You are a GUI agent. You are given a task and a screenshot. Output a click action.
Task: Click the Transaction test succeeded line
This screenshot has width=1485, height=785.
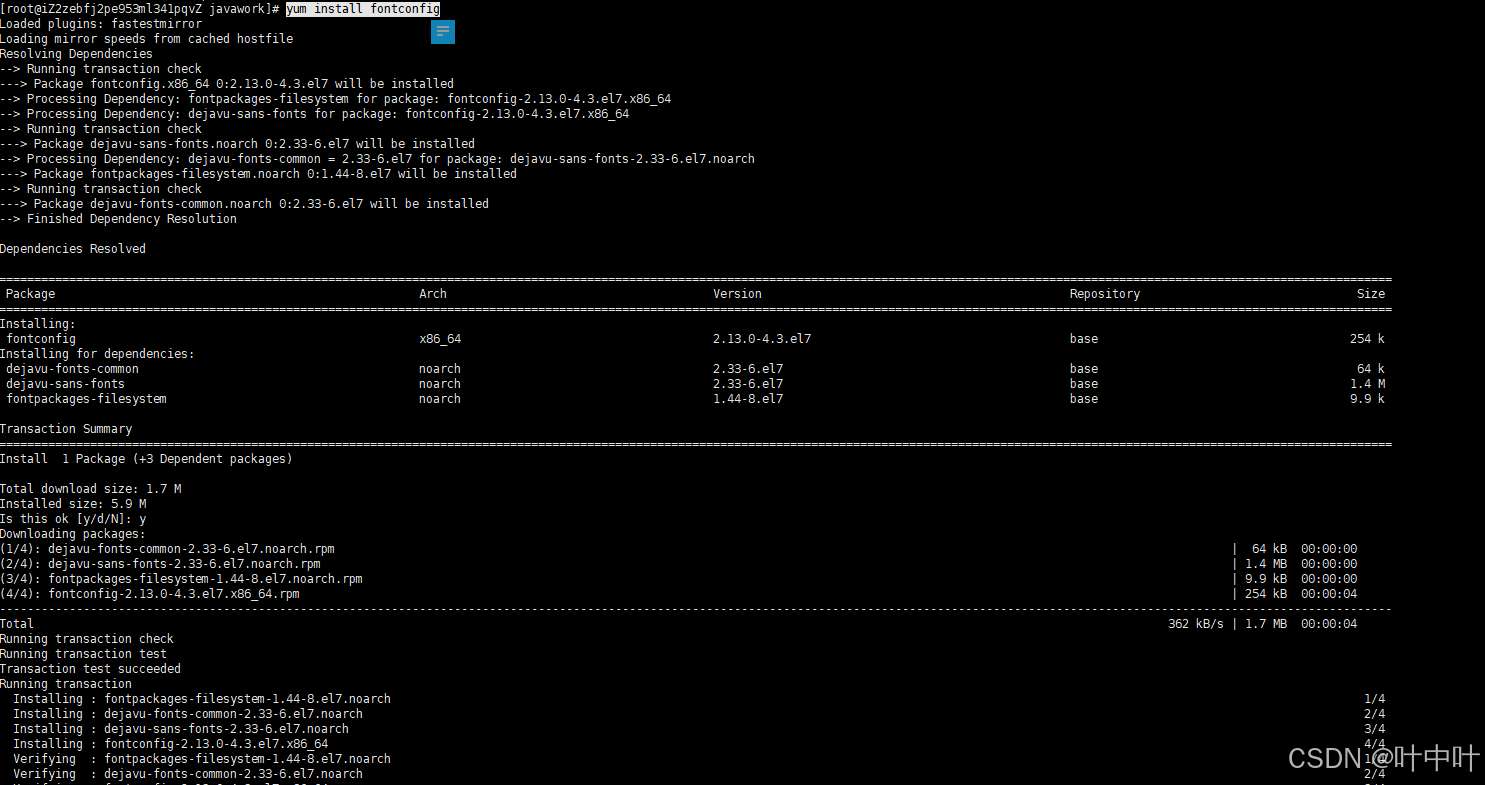click(91, 668)
